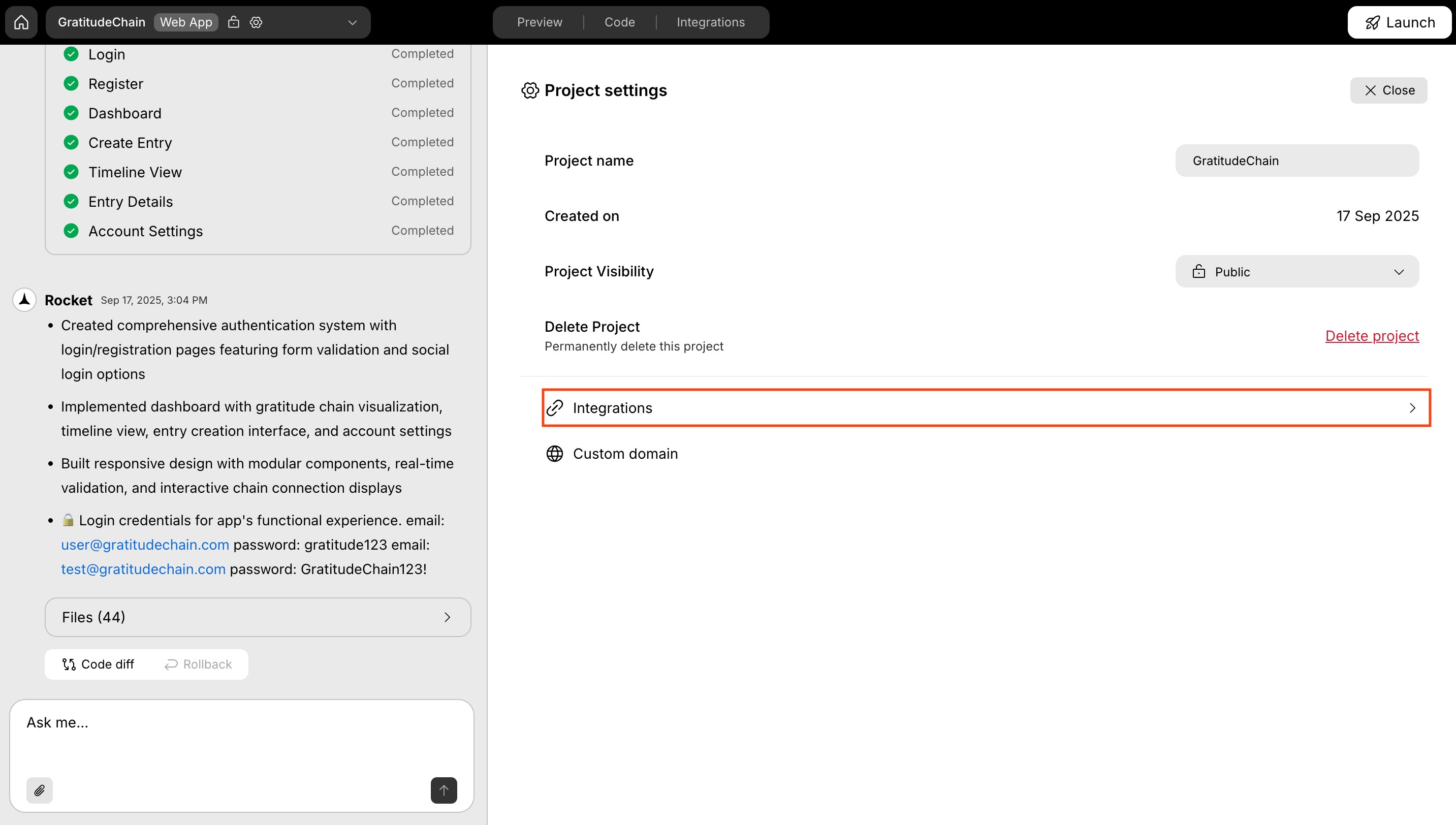Expand the project dropdown chevron
Viewport: 1456px width, 825px height.
(x=353, y=22)
